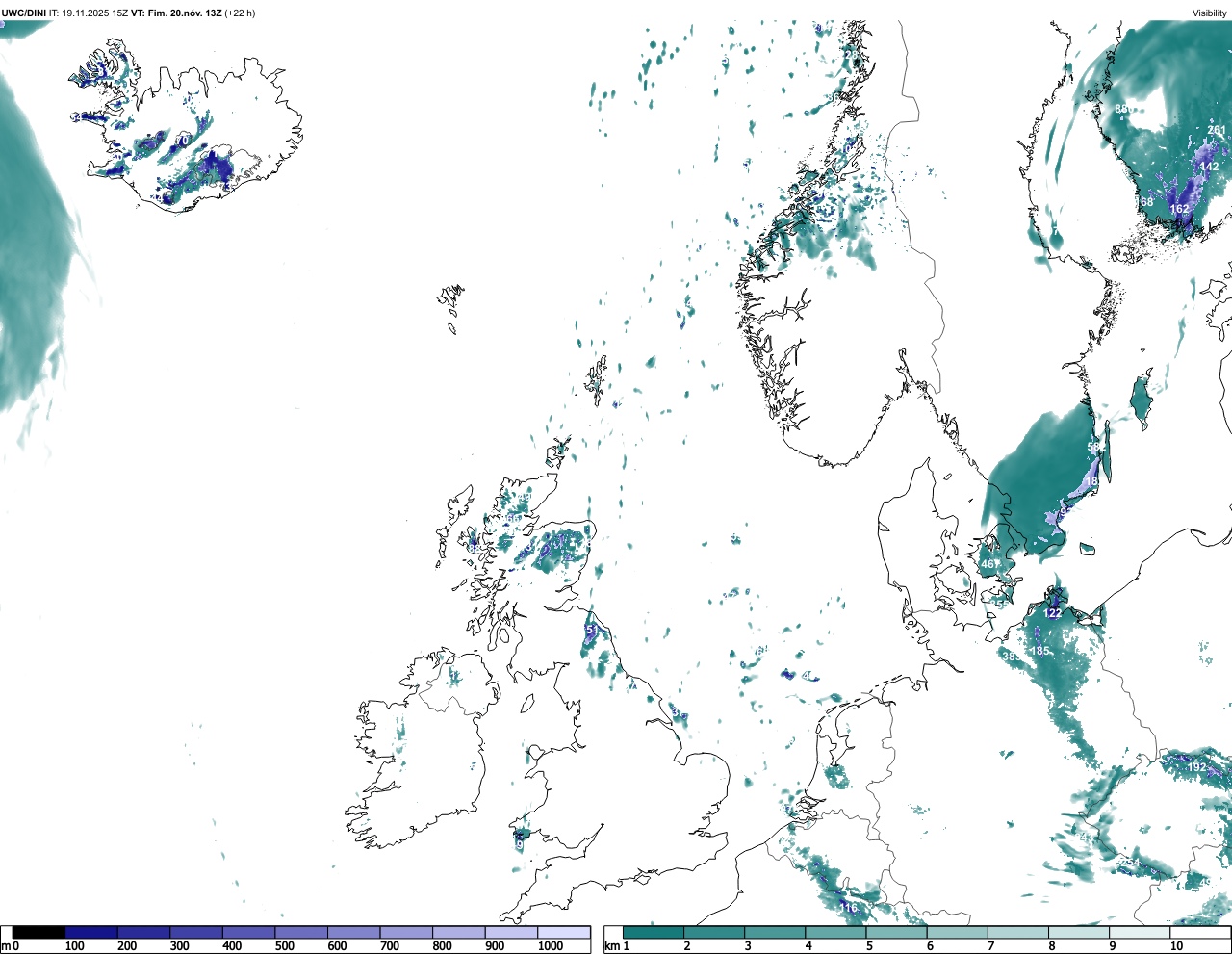Image resolution: width=1232 pixels, height=954 pixels.
Task: Click the 2–3 km legend swatch
Action: coord(714,932)
